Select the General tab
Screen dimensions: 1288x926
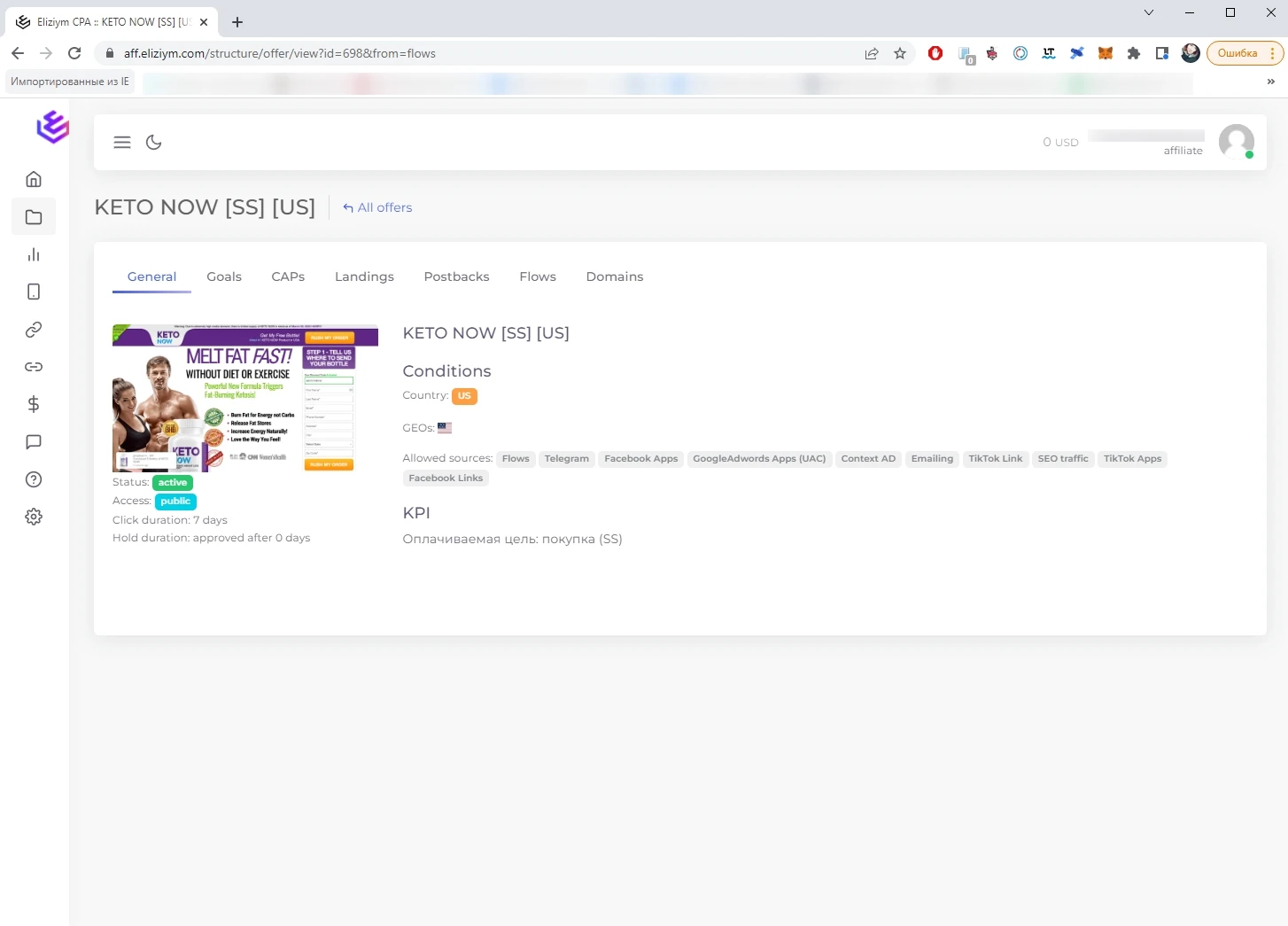point(151,276)
